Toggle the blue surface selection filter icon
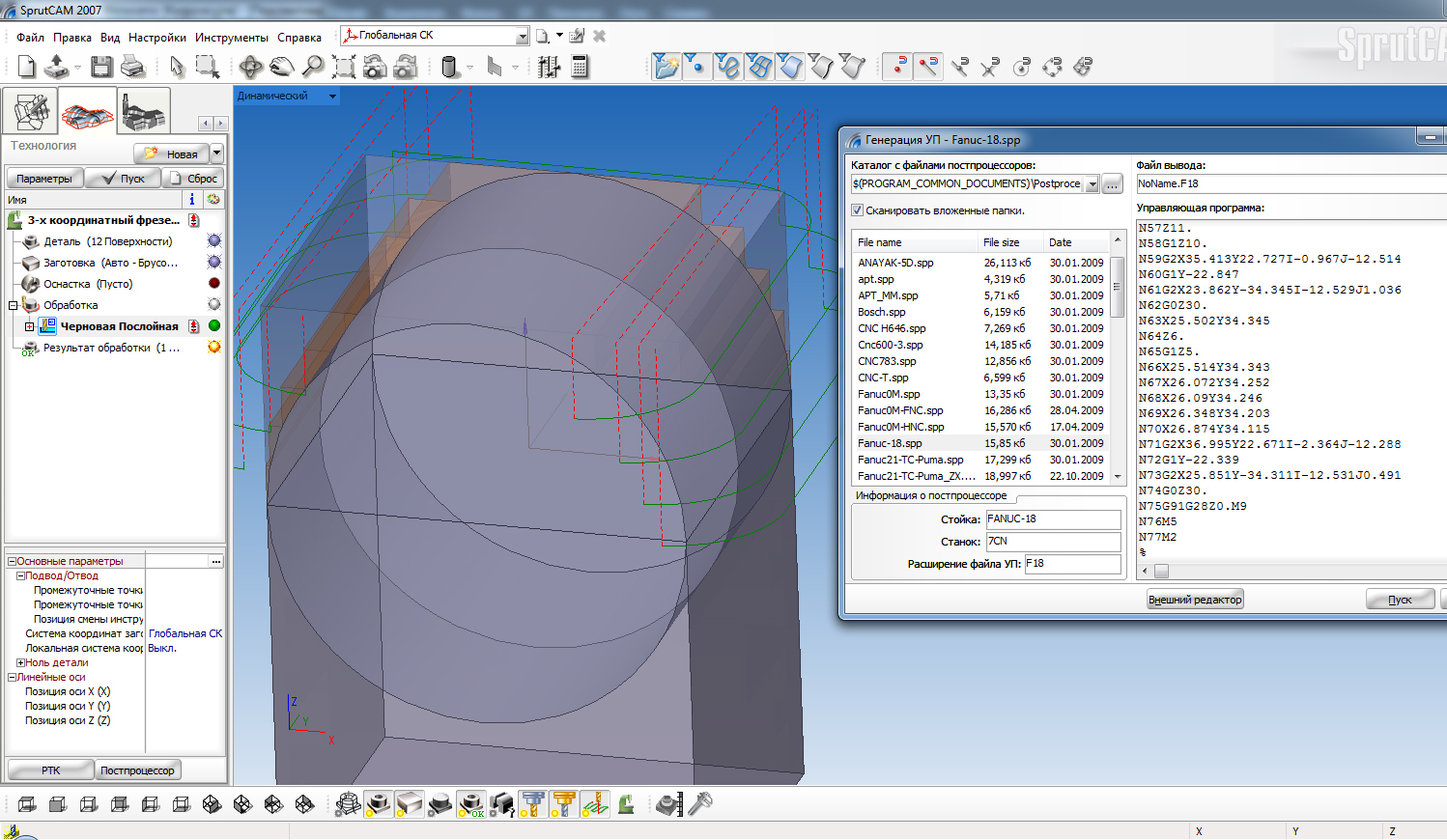1447x840 pixels. pos(790,67)
